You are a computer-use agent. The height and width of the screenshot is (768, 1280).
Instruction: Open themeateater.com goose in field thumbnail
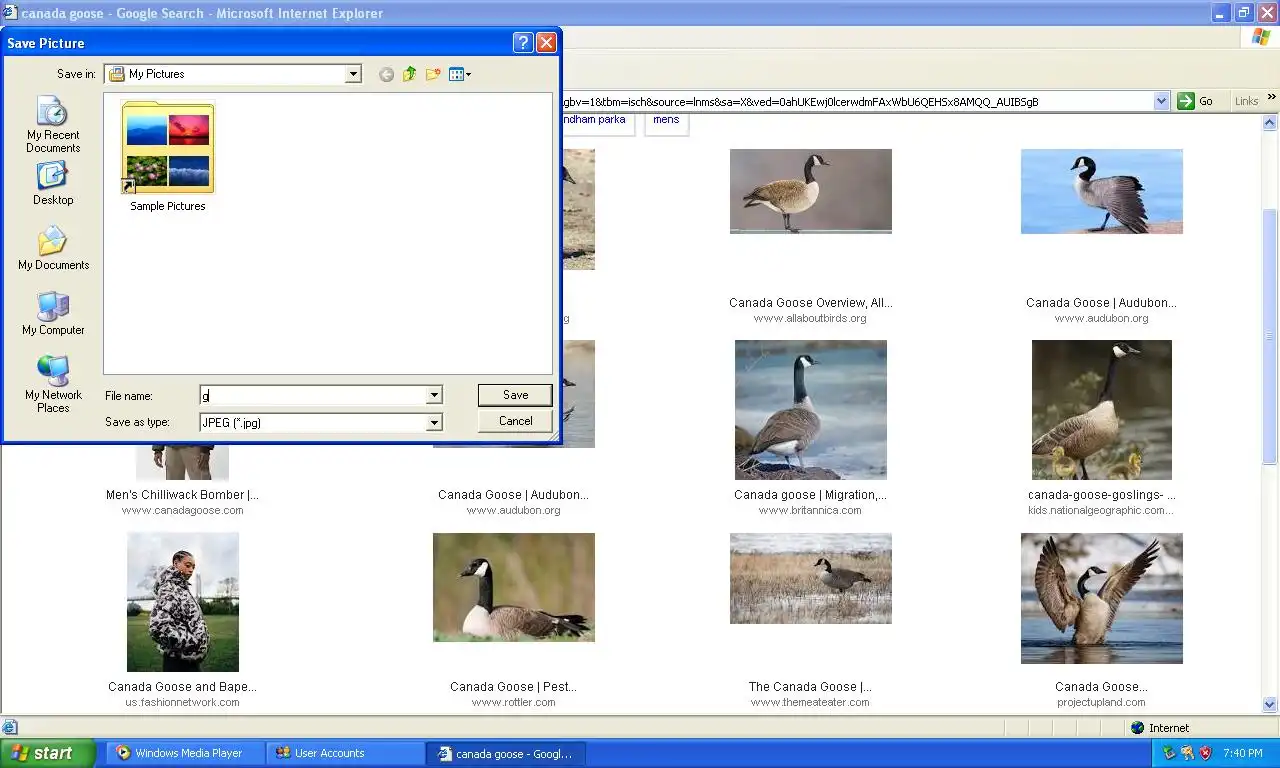(810, 578)
